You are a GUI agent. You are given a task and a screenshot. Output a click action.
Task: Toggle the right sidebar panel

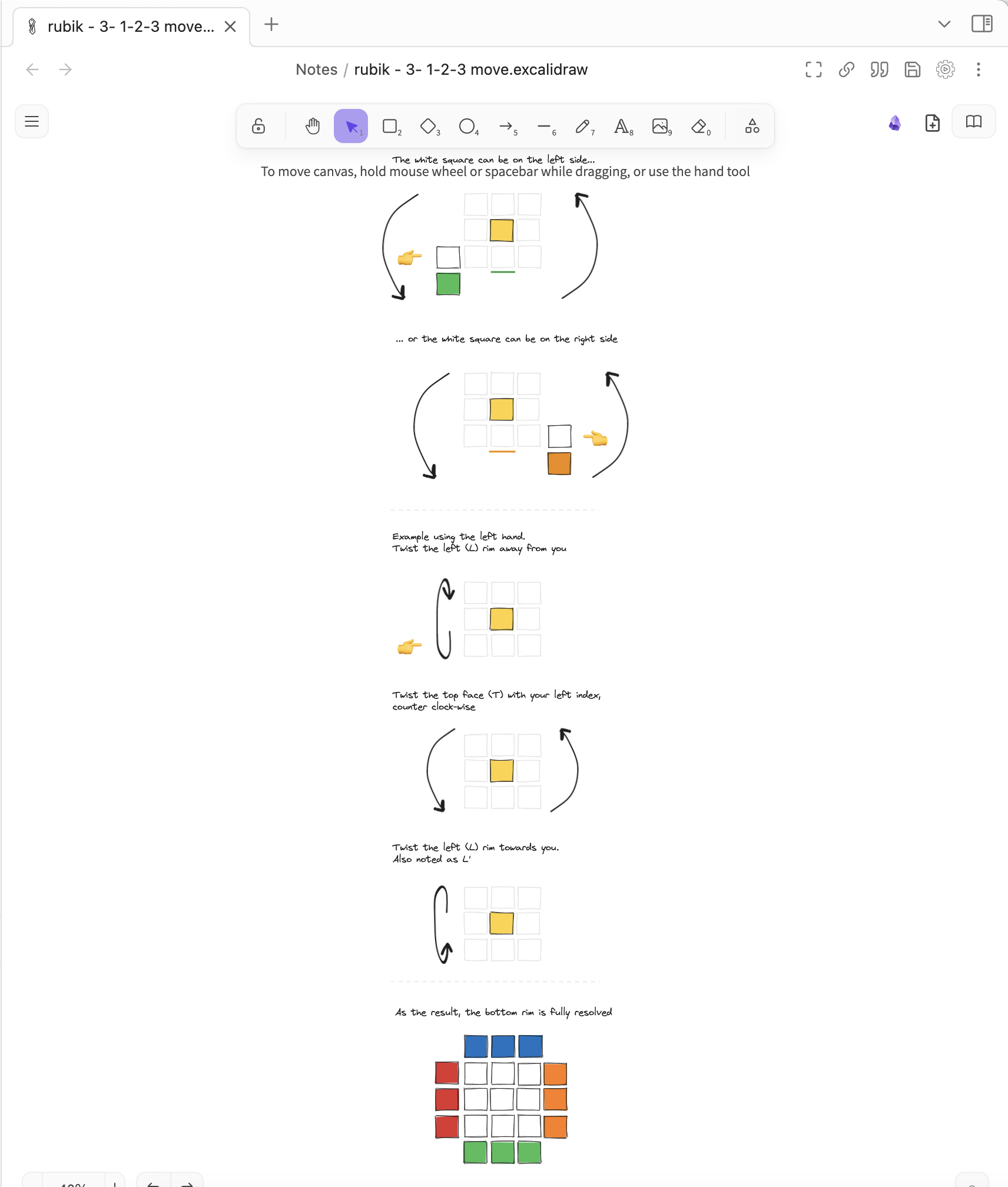pos(982,24)
